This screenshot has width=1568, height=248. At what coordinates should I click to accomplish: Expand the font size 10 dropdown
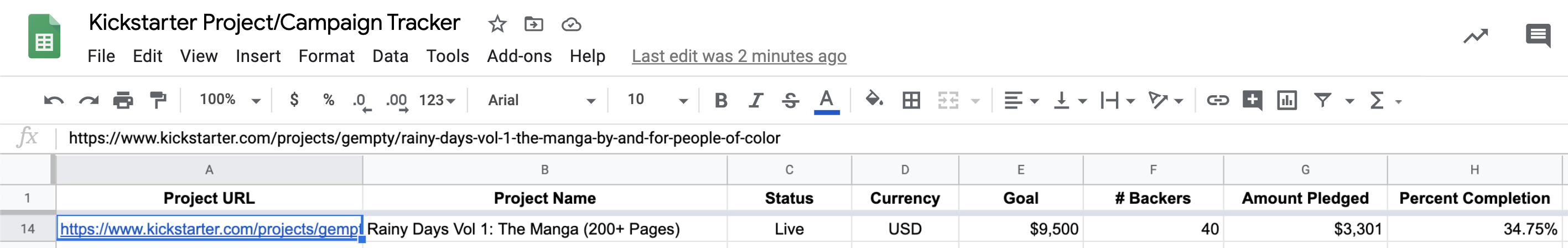click(x=657, y=100)
